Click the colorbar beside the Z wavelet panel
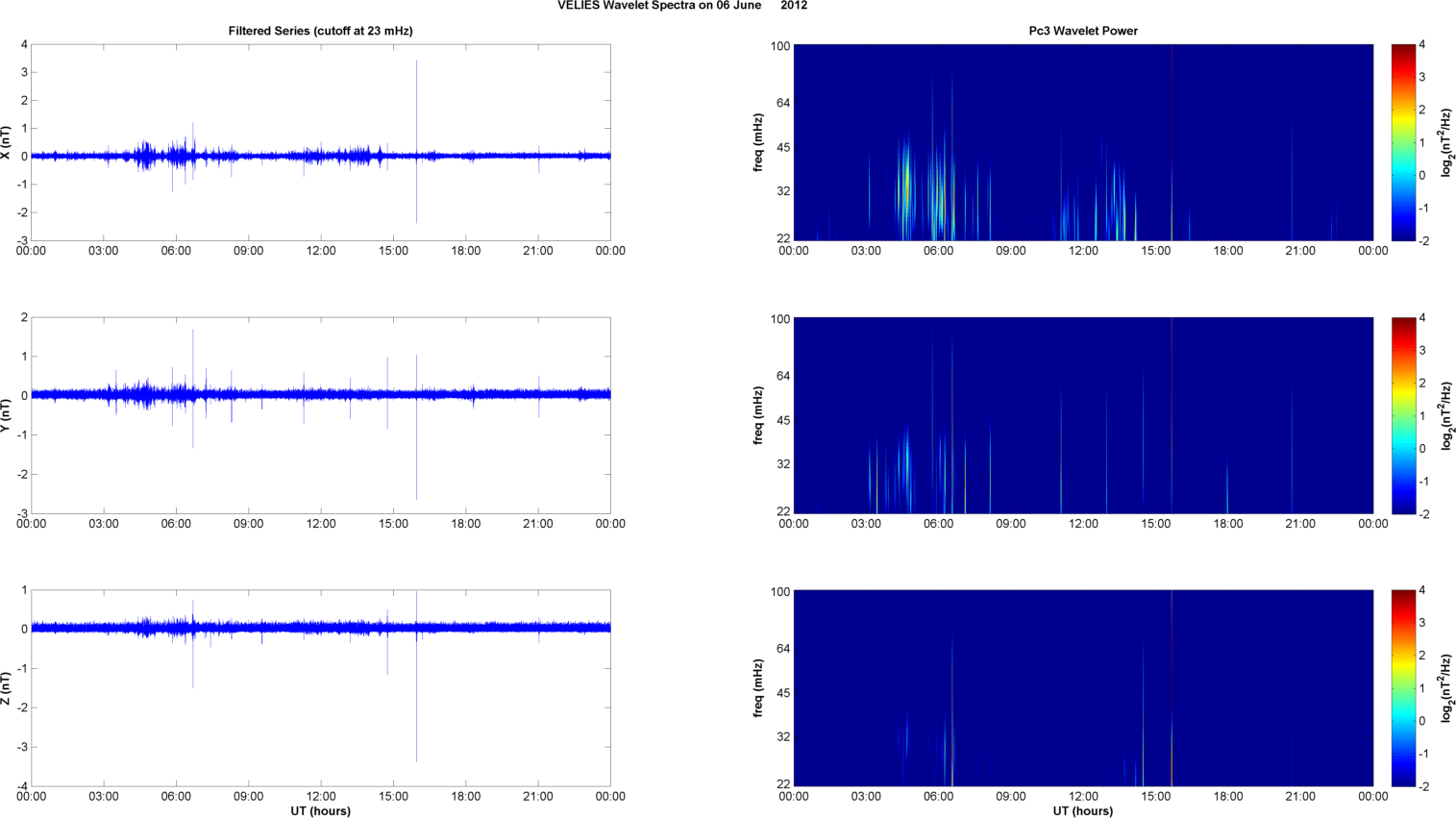Viewport: 1456px width, 818px height. coord(1403,688)
